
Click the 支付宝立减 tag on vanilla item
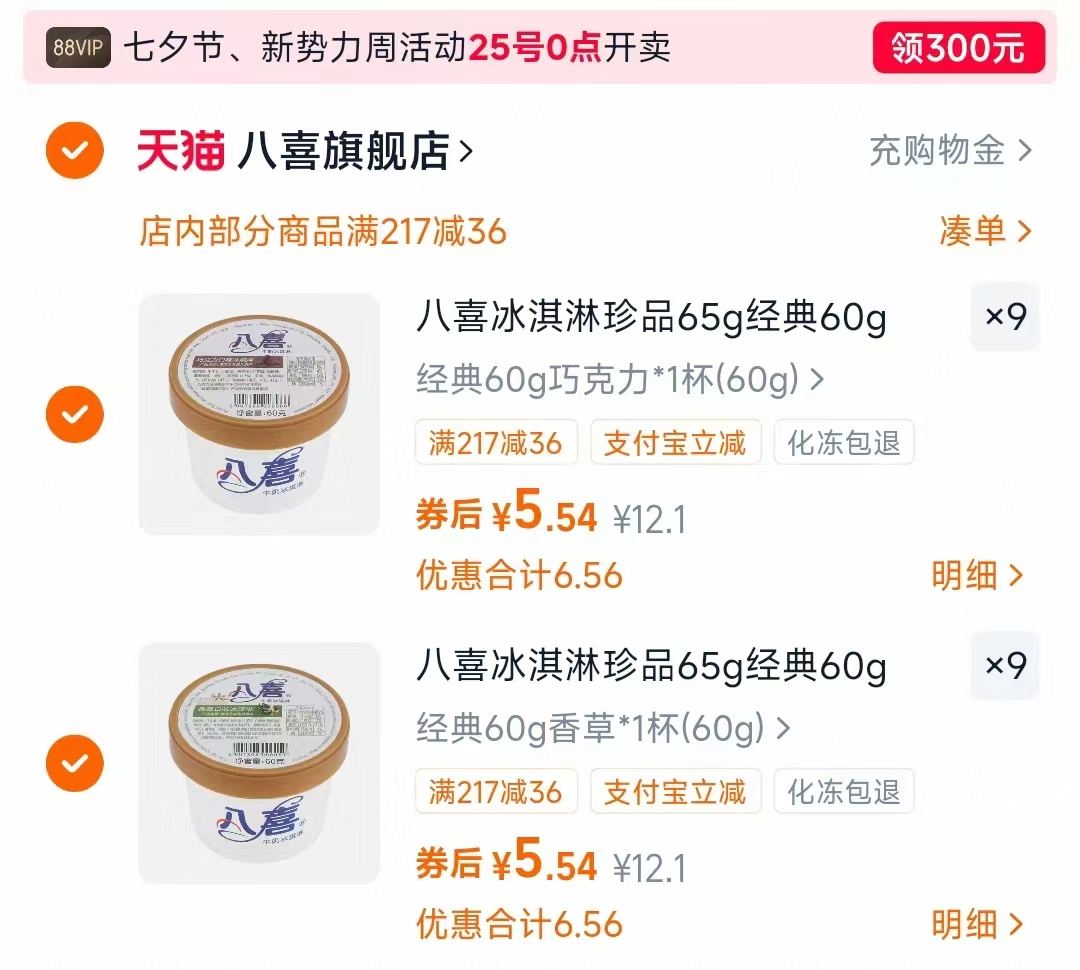click(x=676, y=791)
